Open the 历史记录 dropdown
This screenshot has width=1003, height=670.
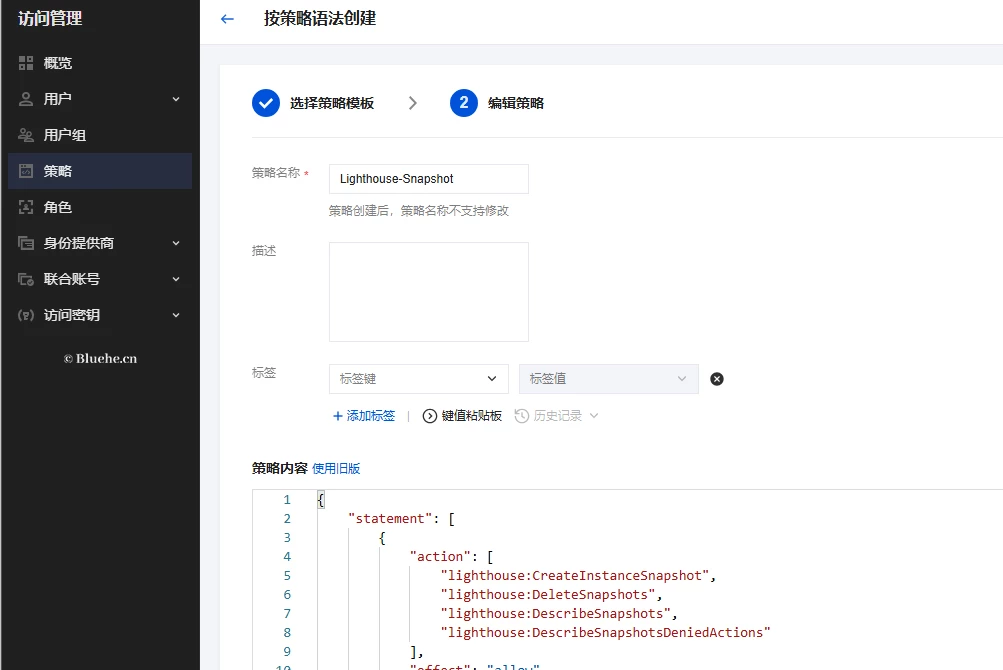coord(557,416)
